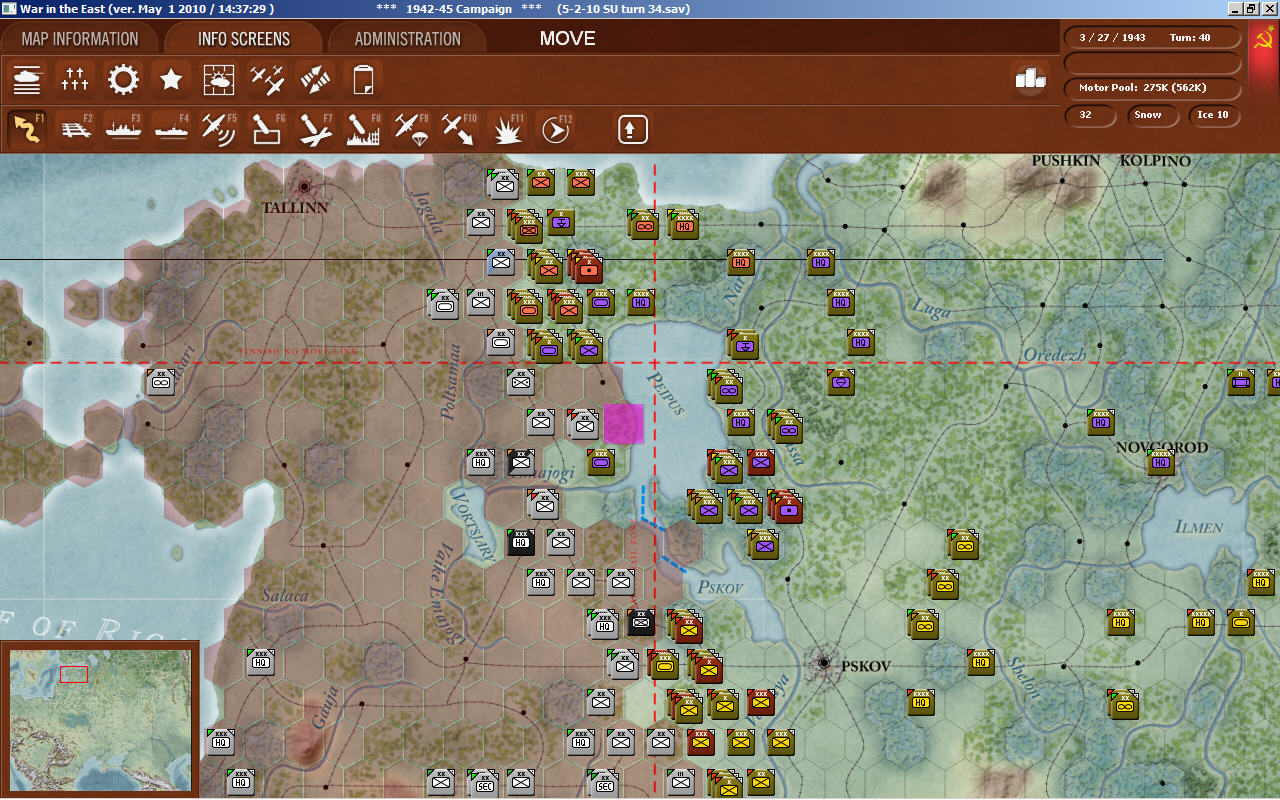This screenshot has height=800, width=1280.
Task: Select the F11 explosion mode icon
Action: coord(508,129)
